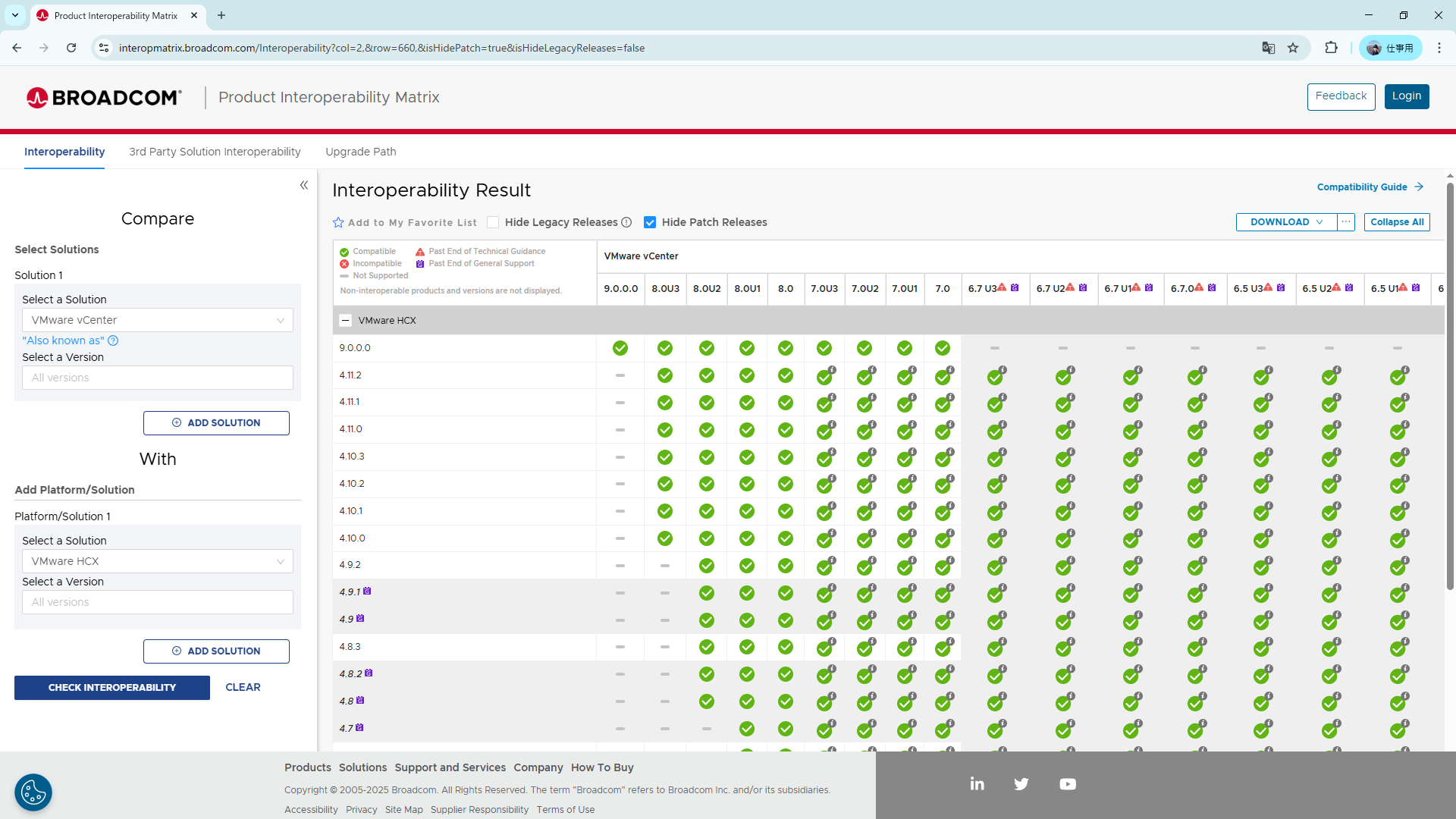Open the VMware vCenter solution dropdown
1456x819 pixels.
coord(158,320)
